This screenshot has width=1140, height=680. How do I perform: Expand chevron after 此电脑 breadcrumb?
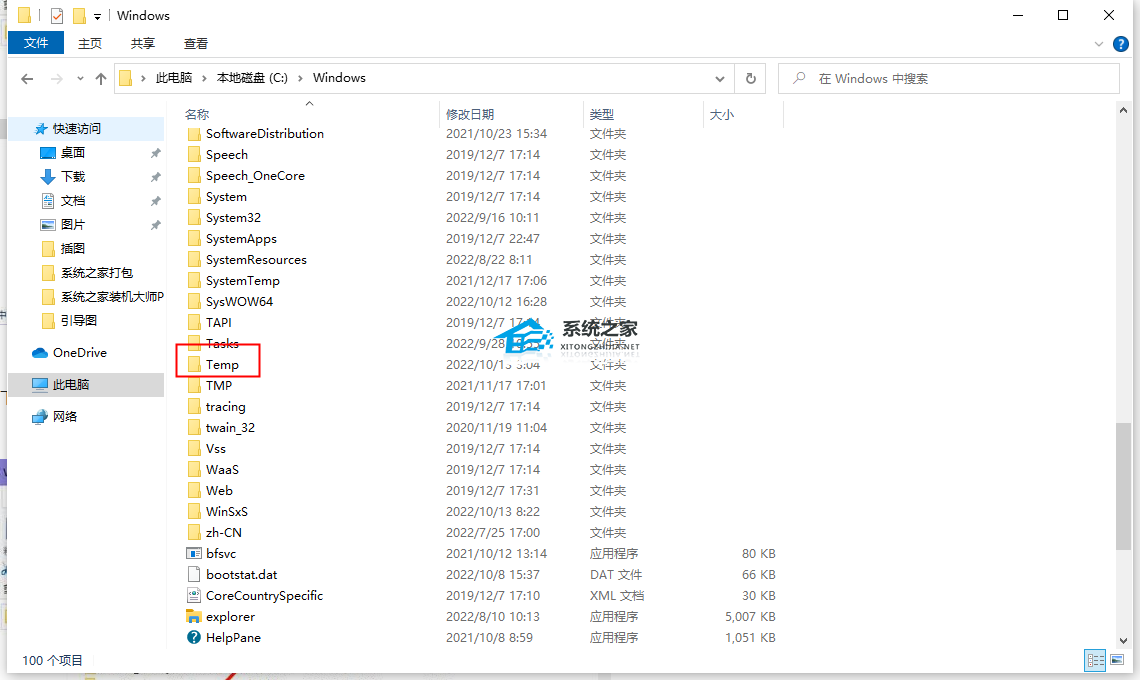pyautogui.click(x=204, y=78)
